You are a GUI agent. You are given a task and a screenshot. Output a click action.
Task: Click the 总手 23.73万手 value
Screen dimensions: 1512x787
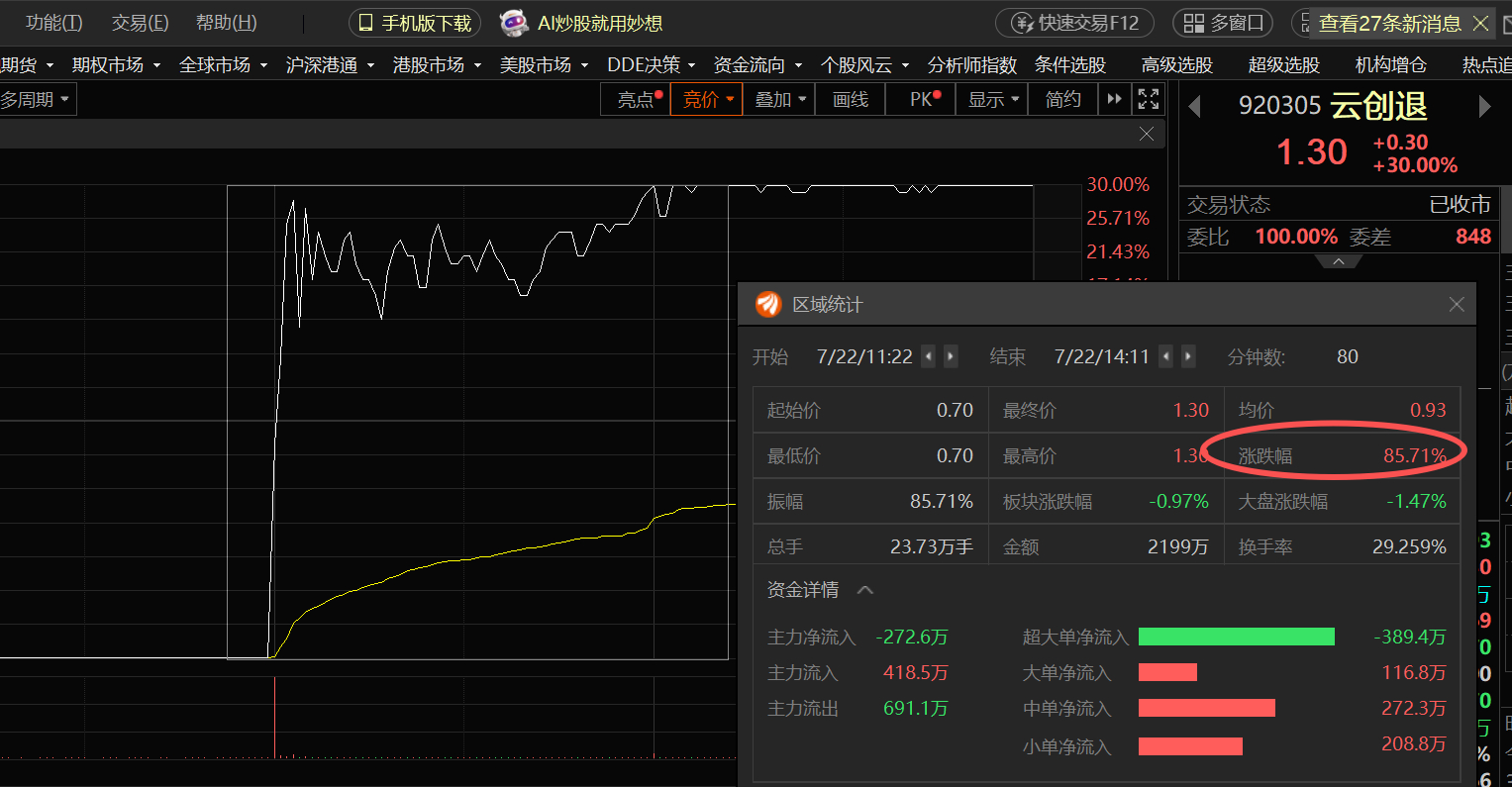(931, 547)
